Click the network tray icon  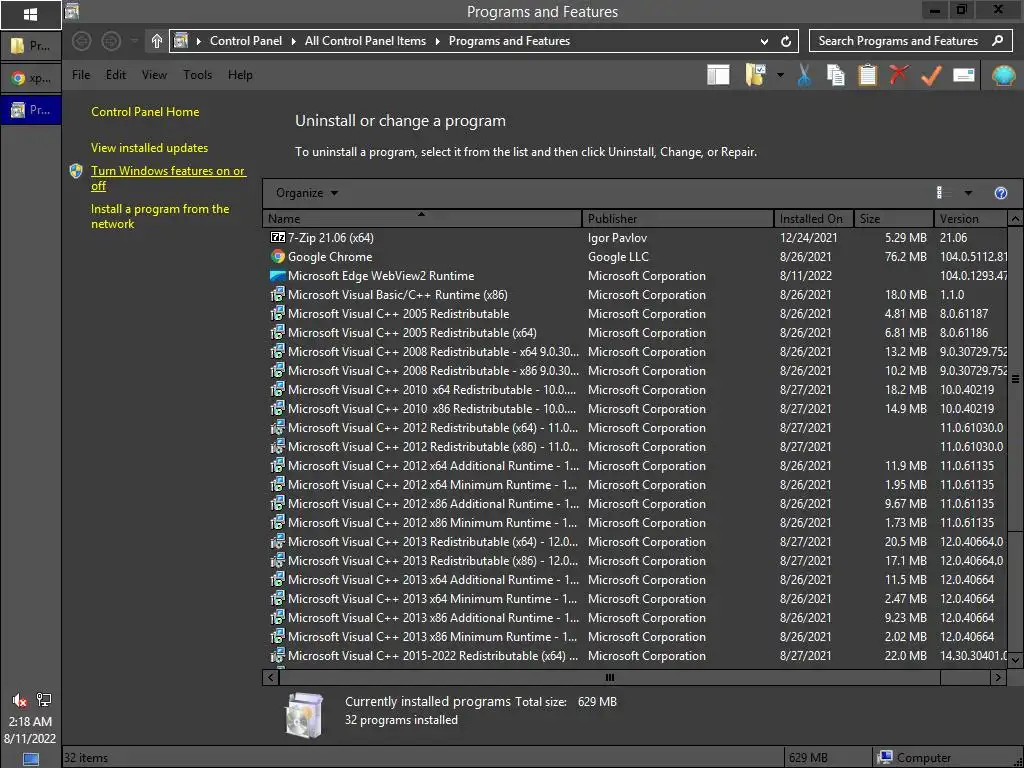(x=44, y=699)
